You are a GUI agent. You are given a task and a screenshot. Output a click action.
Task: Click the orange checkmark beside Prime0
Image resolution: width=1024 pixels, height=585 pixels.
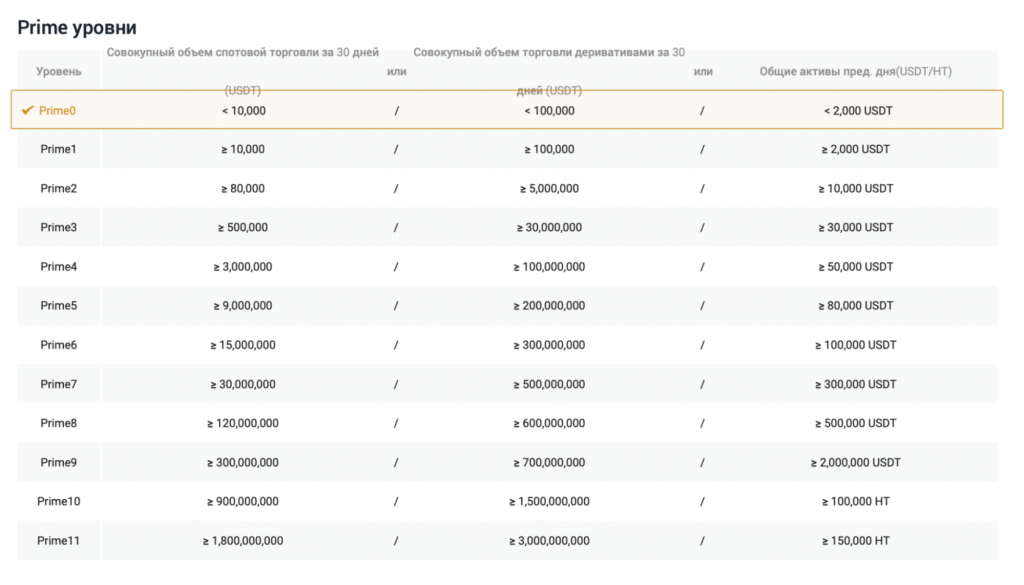tap(28, 111)
